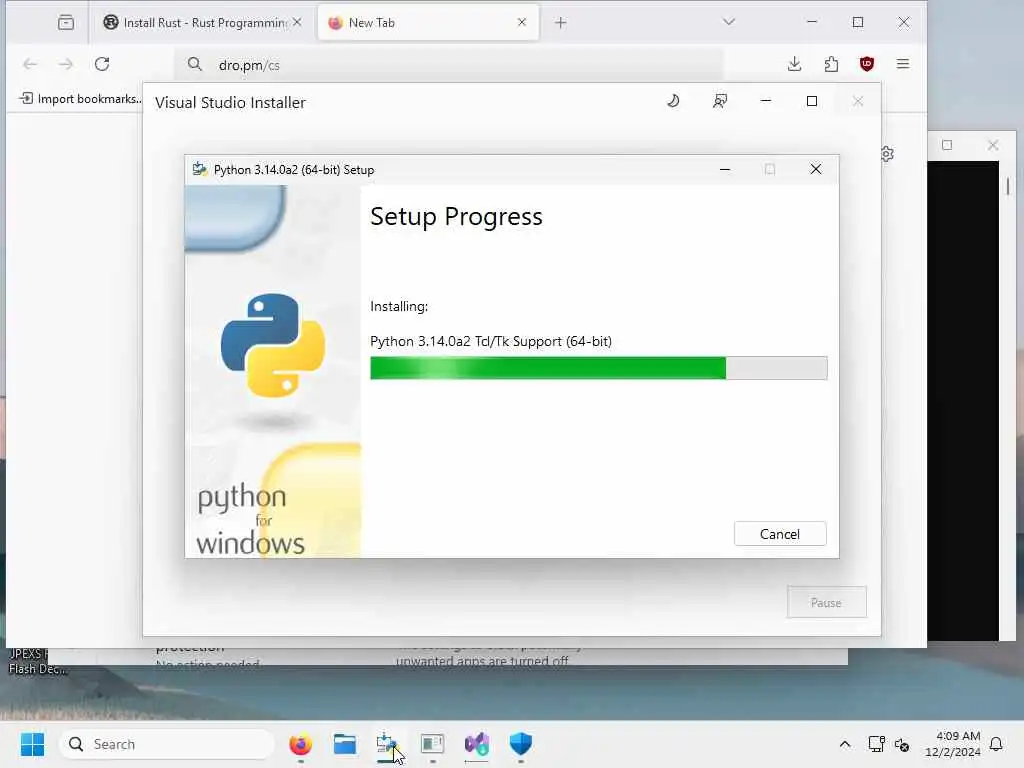Close the Install Rust tab
This screenshot has width=1024, height=768.
tap(297, 22)
